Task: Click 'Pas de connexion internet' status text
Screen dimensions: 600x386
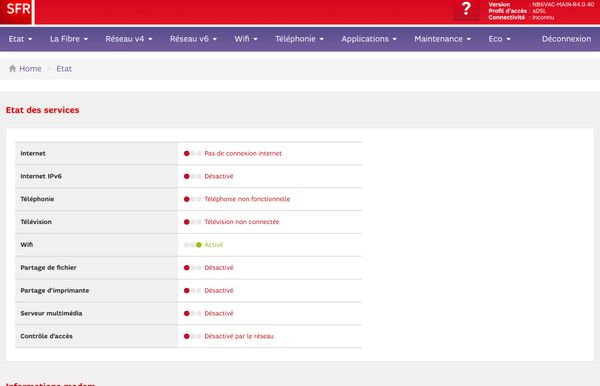Action: coord(243,153)
